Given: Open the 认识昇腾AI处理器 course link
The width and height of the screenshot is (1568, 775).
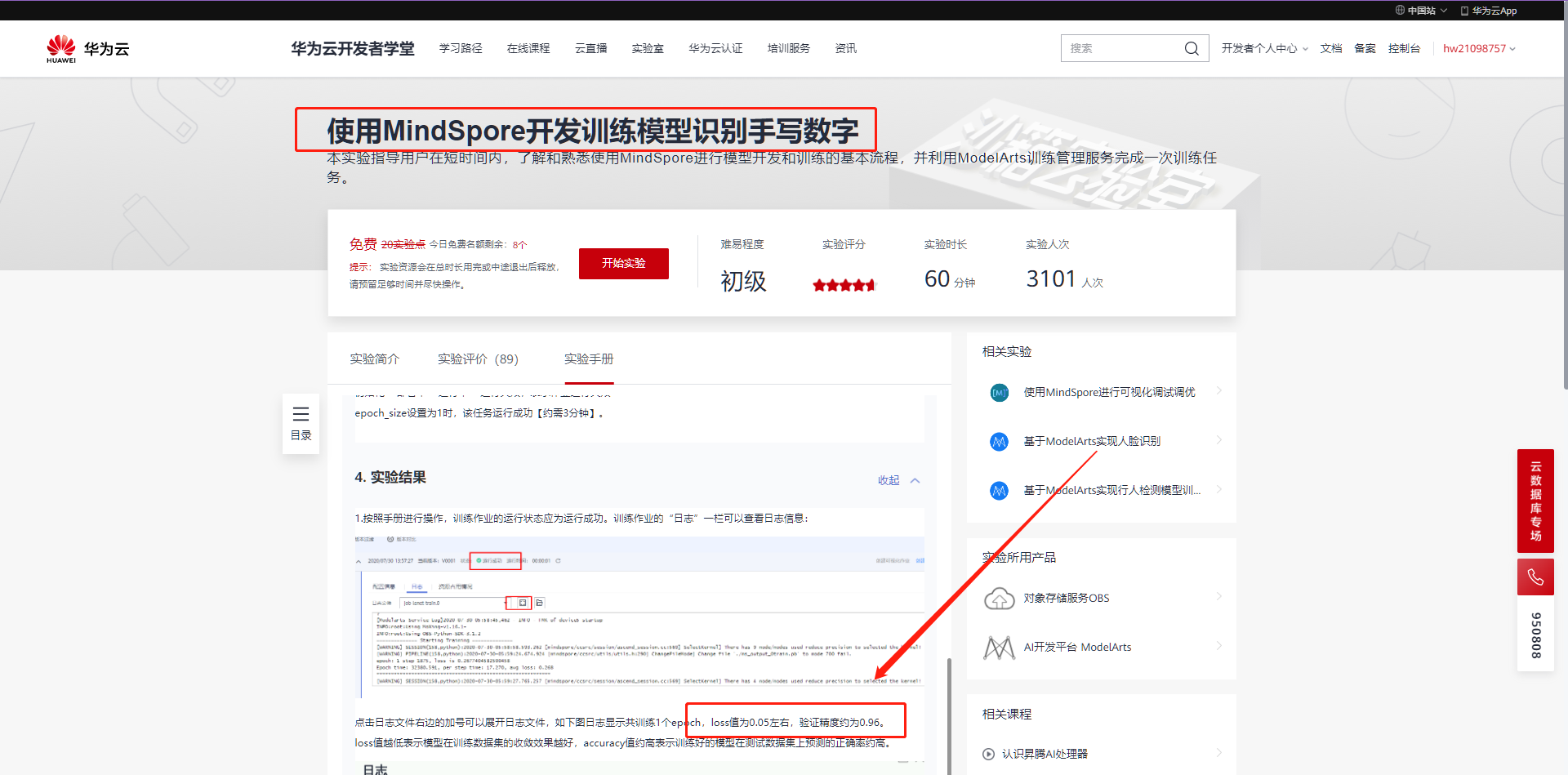Looking at the screenshot, I should [1045, 755].
